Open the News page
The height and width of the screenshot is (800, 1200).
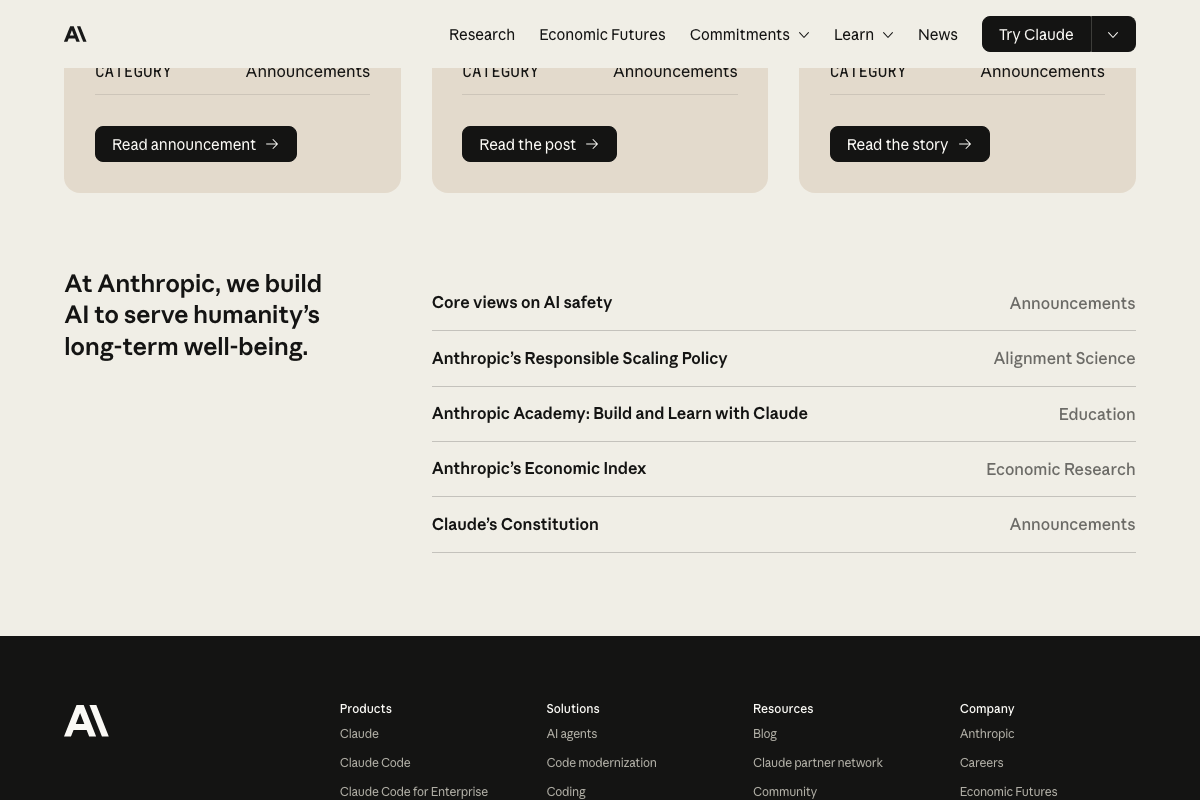[x=938, y=34]
